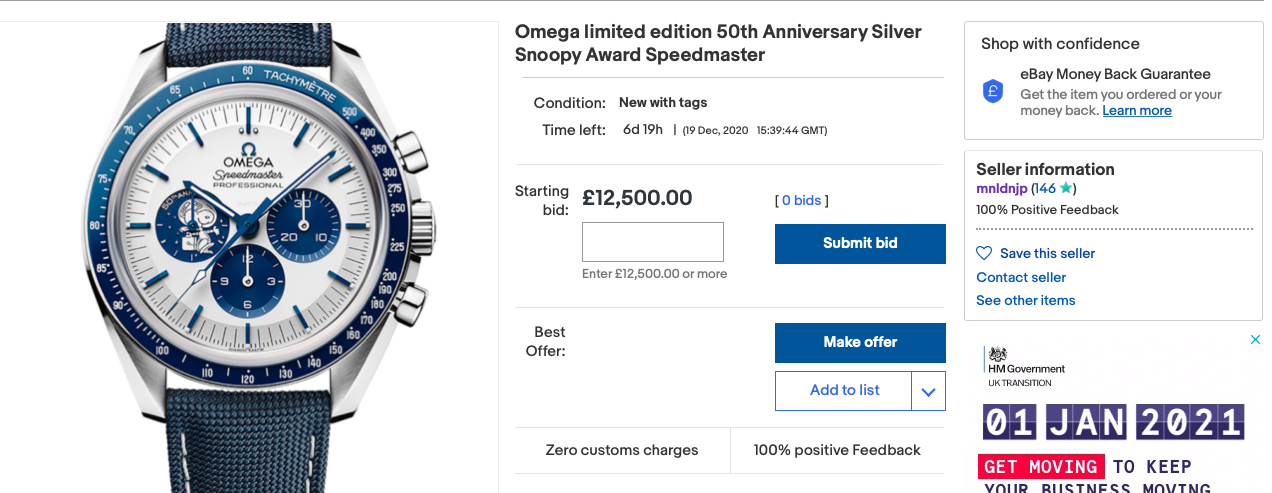This screenshot has width=1272, height=493.
Task: Click the Save this seller link
Action: pos(1047,253)
